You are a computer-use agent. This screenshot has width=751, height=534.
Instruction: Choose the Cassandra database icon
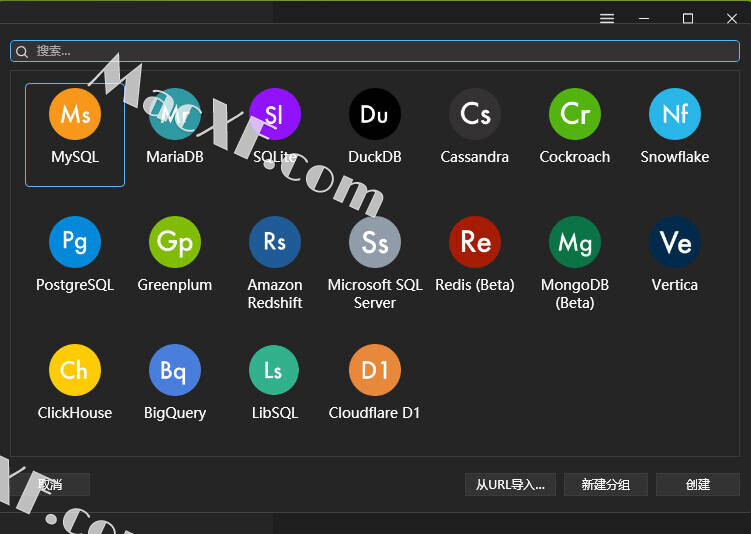click(x=475, y=114)
